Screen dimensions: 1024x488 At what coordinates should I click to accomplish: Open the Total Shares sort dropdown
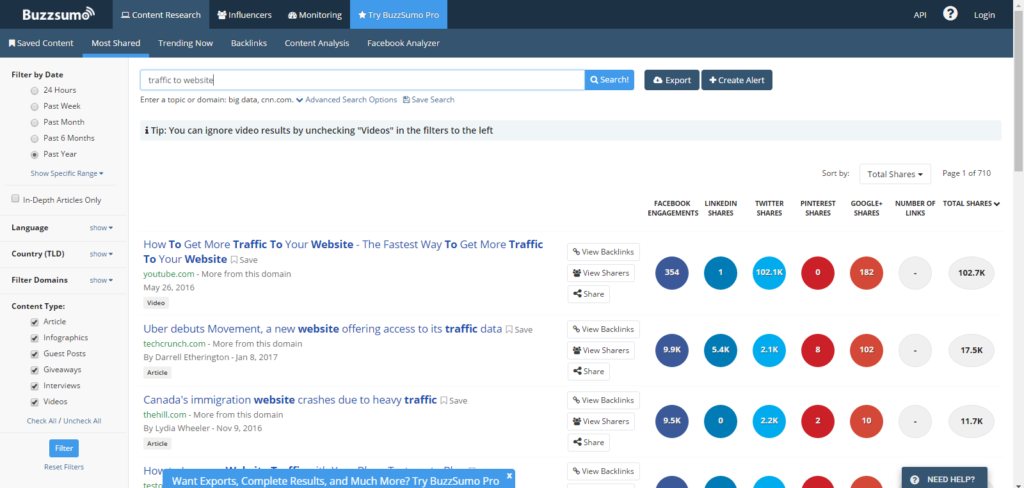coord(894,174)
